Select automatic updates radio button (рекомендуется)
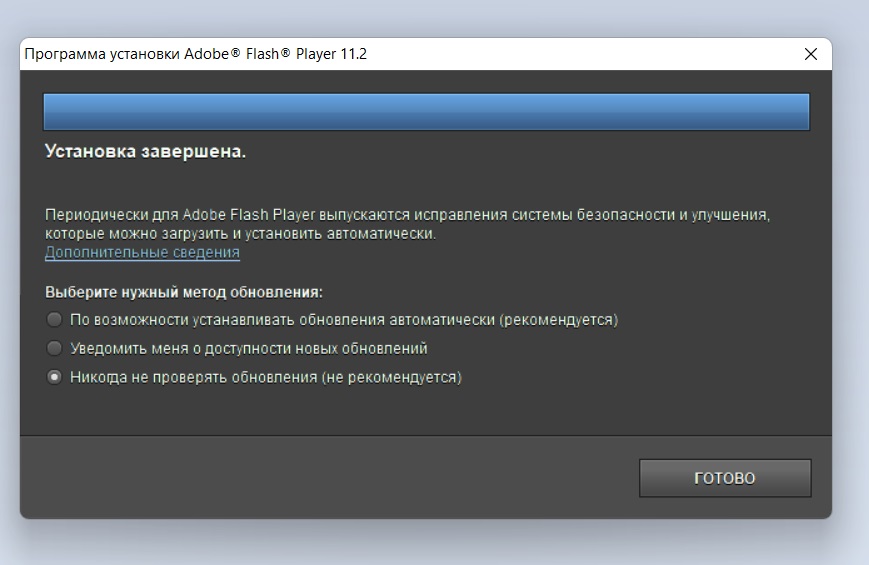The image size is (869, 565). (54, 319)
